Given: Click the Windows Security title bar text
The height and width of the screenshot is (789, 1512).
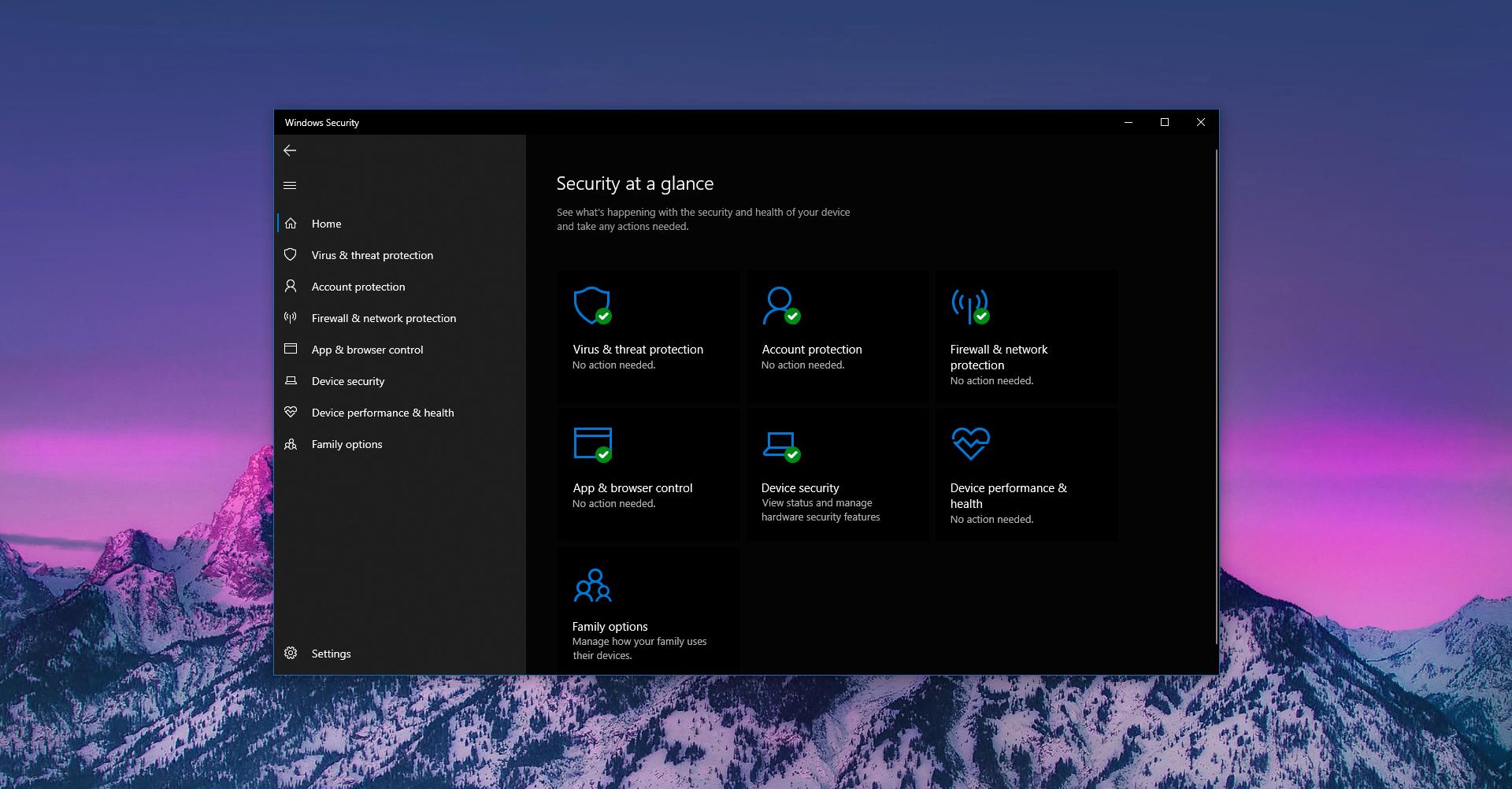Looking at the screenshot, I should coord(321,123).
